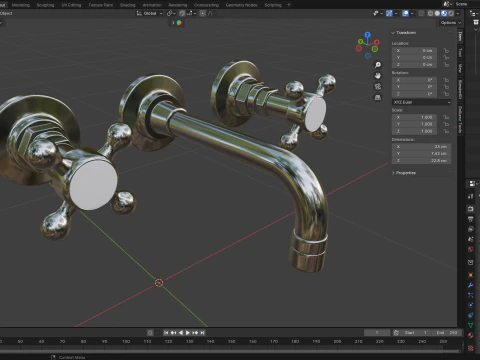Viewport: 480px width, 360px height.
Task: Open the Output properties tab icon
Action: [471, 219]
